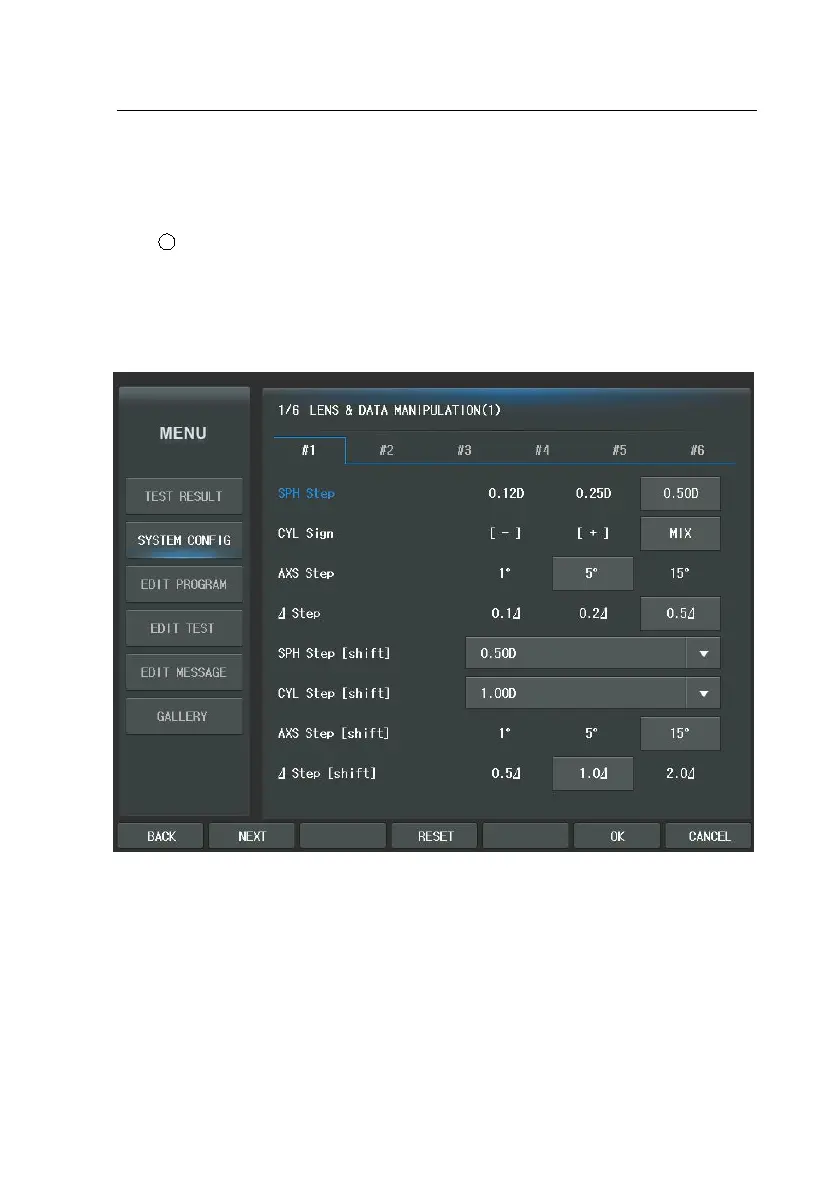The image size is (839, 1191).
Task: Set AXS Step [shift] to 1°
Action: [506, 734]
